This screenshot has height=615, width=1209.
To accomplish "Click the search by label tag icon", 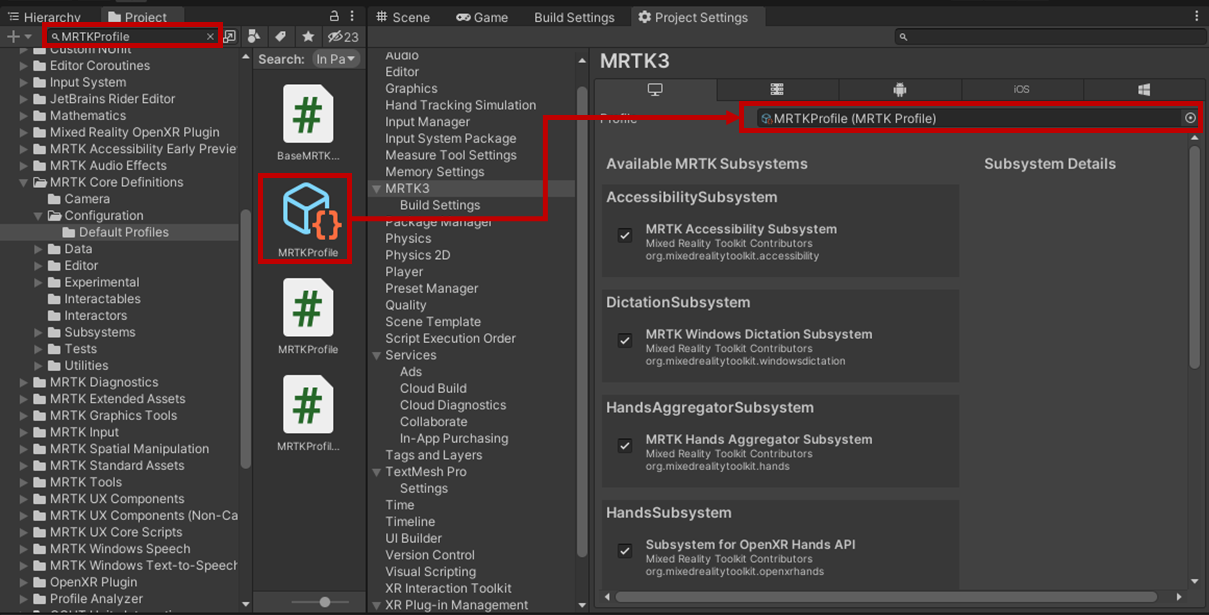I will point(281,36).
